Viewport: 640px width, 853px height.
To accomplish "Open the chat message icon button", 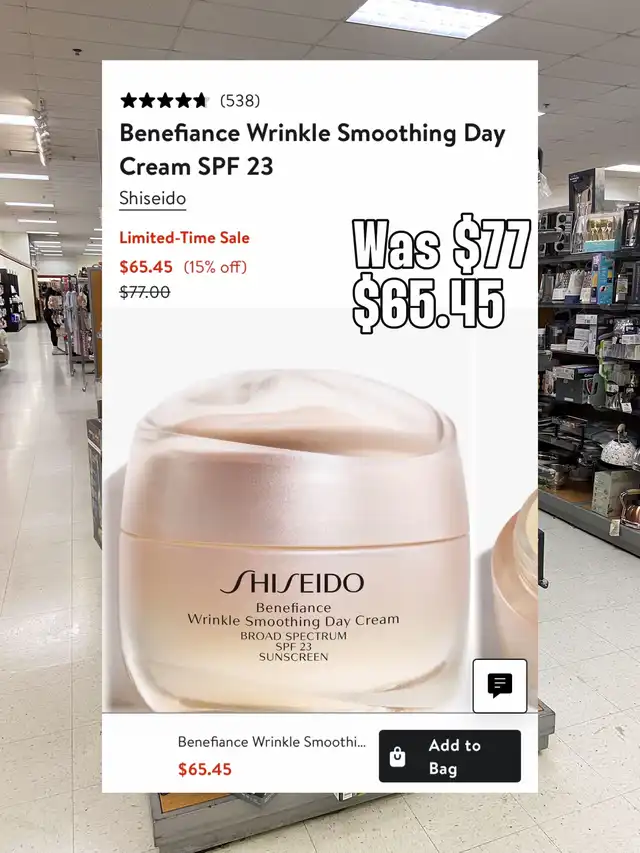I will click(x=500, y=685).
